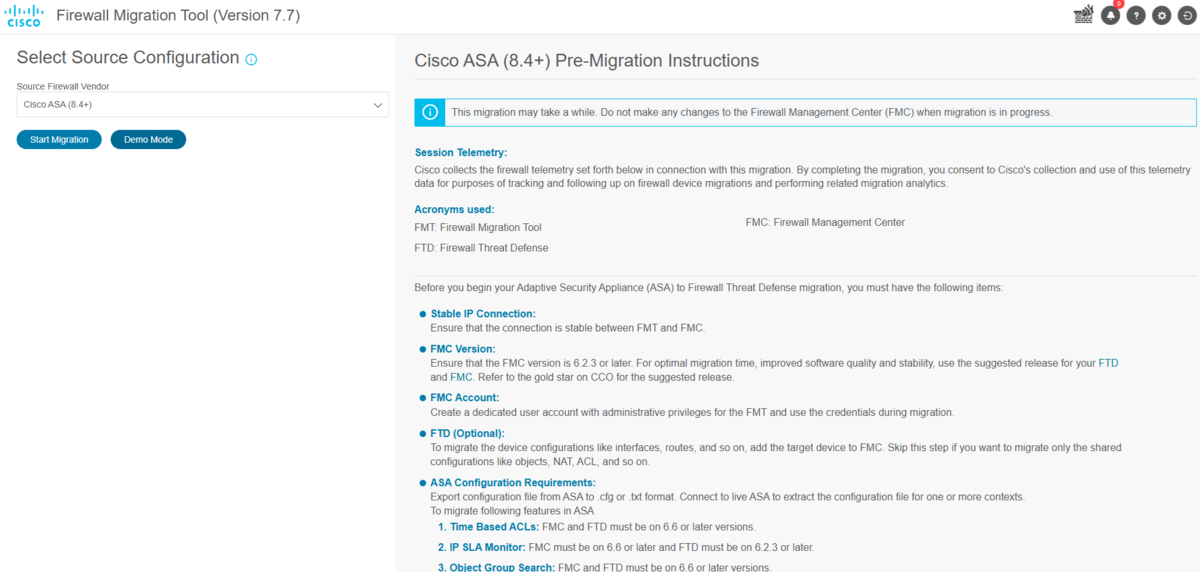Screen dimensions: 1200x572
Task: Click 'FMC: Firewall Management Center' text
Action: point(825,222)
